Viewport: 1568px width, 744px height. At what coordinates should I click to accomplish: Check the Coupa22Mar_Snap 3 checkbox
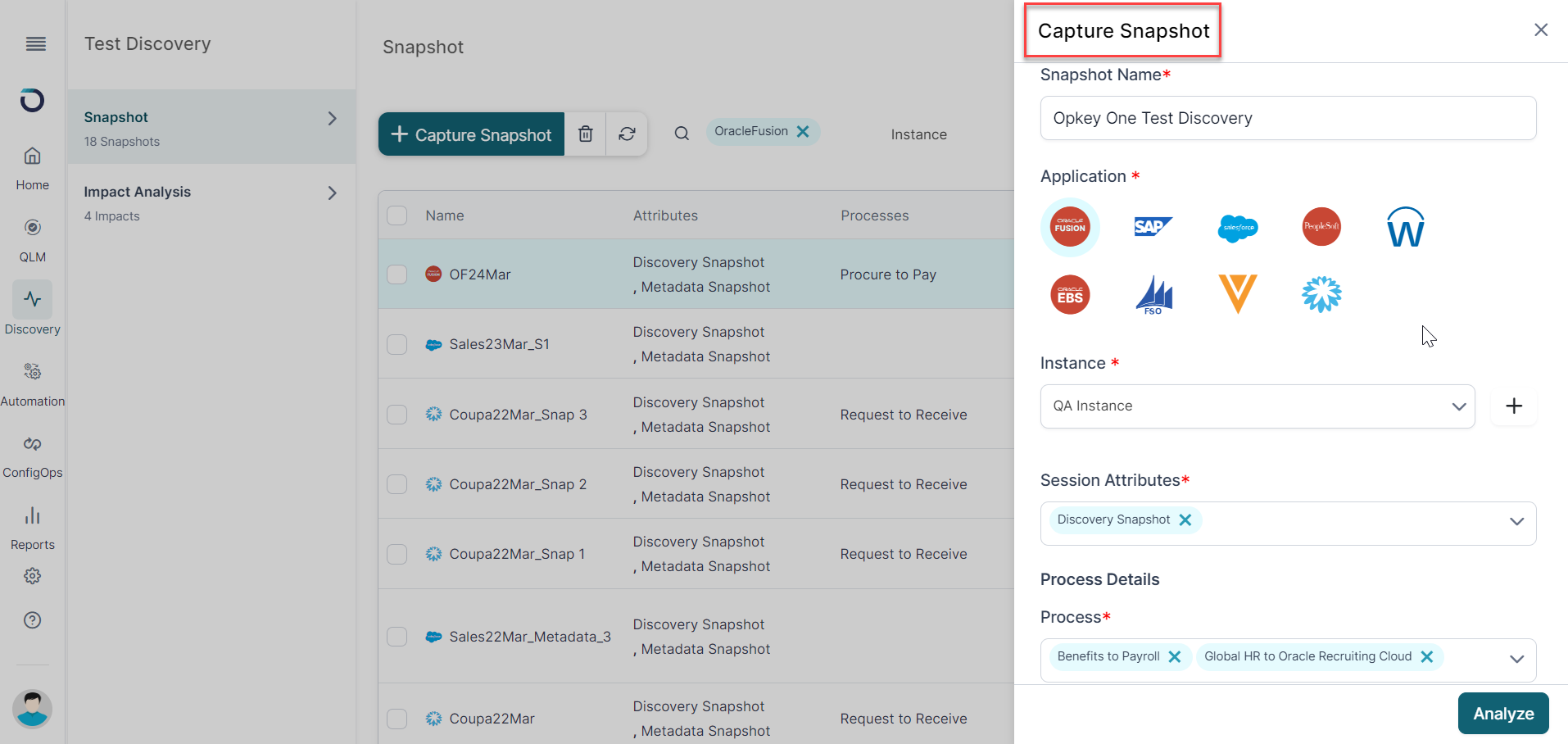(x=397, y=415)
